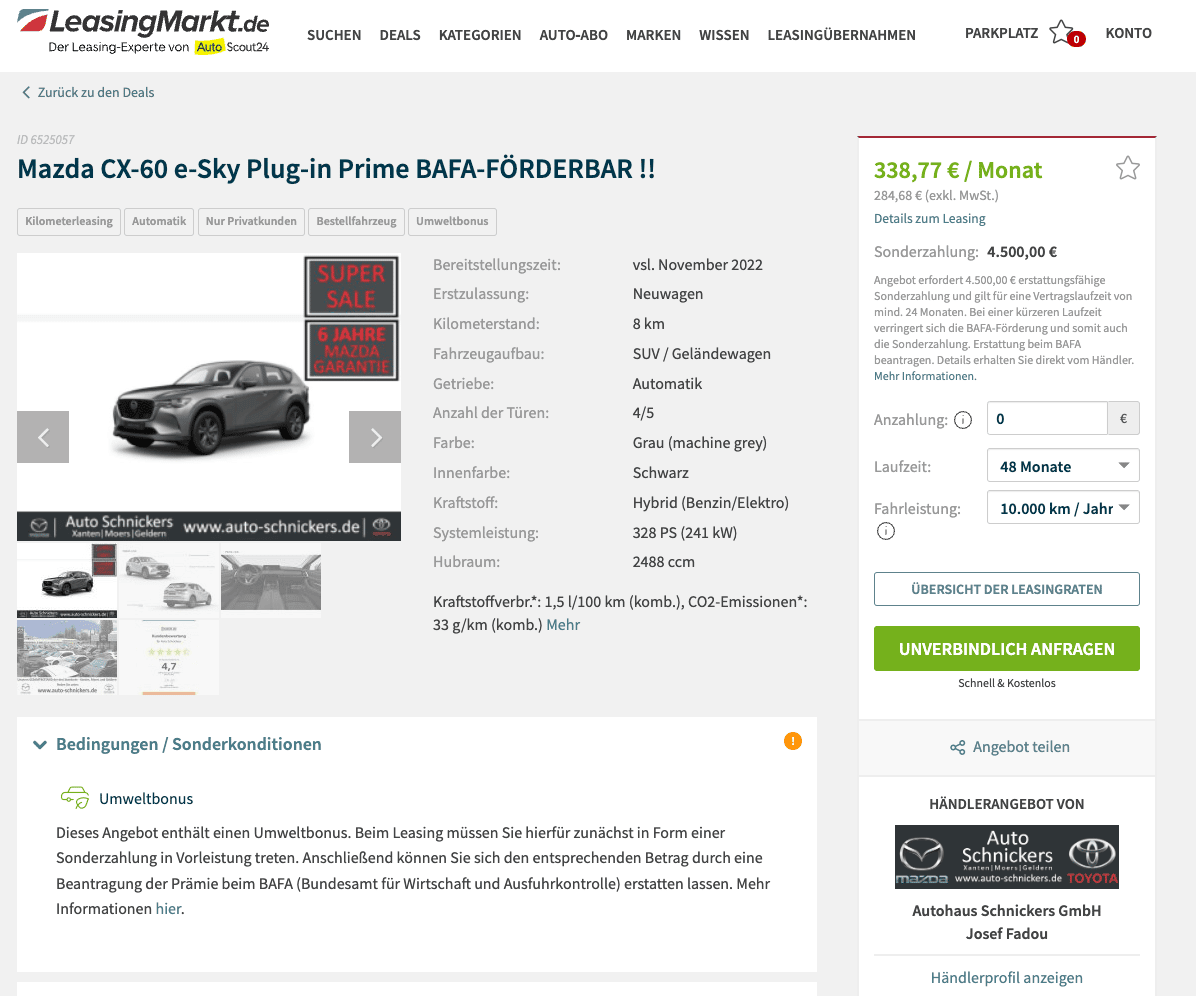Select the car interior thumbnail

271,580
